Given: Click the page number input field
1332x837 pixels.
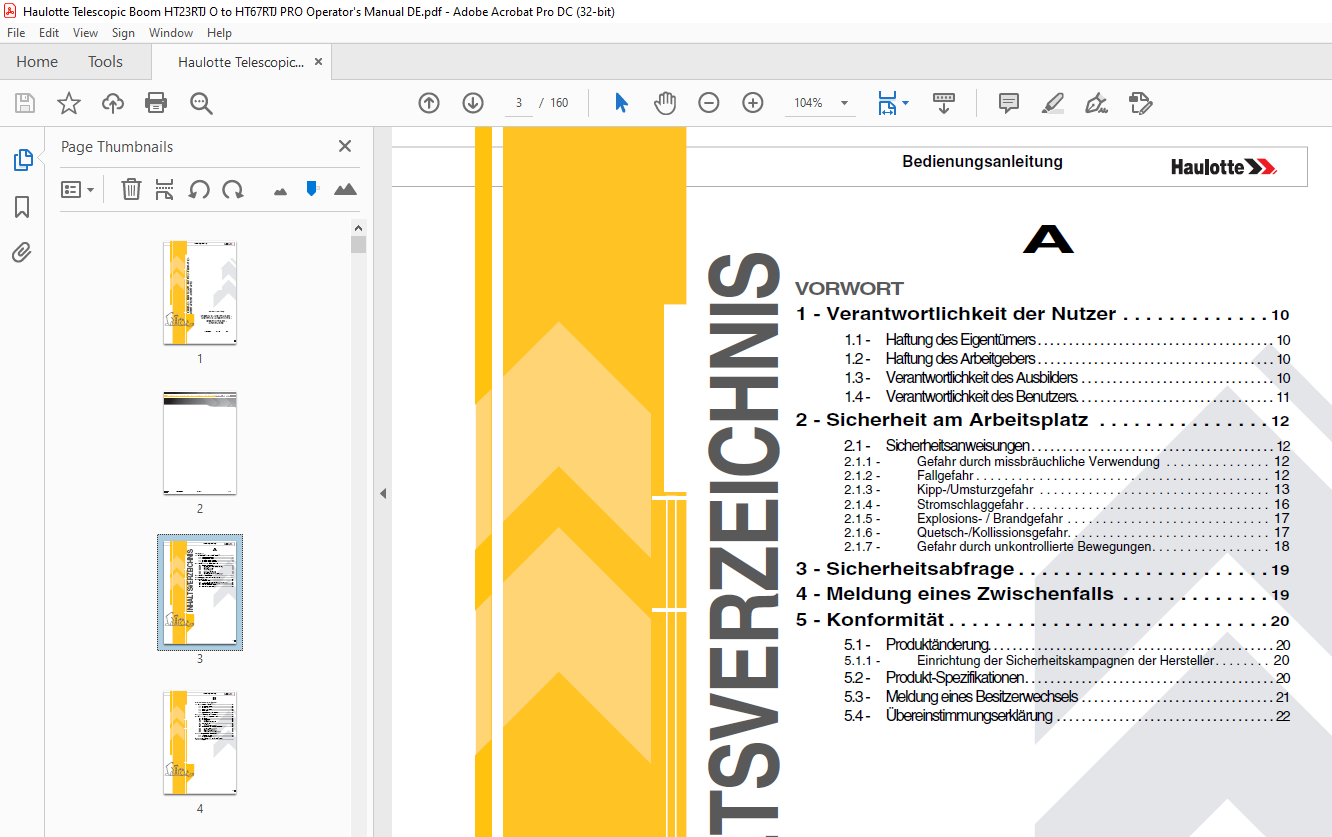Looking at the screenshot, I should point(519,103).
